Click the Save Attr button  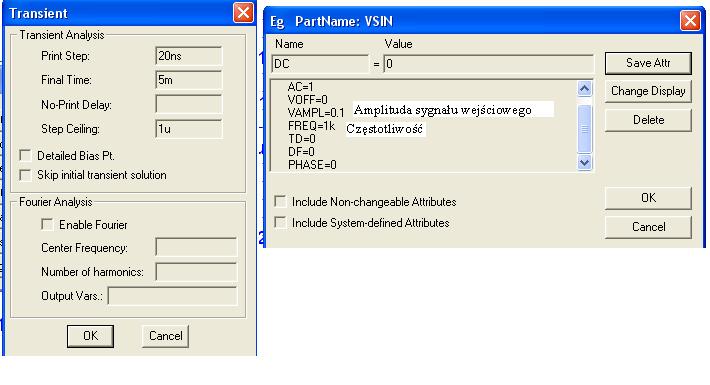tap(648, 63)
